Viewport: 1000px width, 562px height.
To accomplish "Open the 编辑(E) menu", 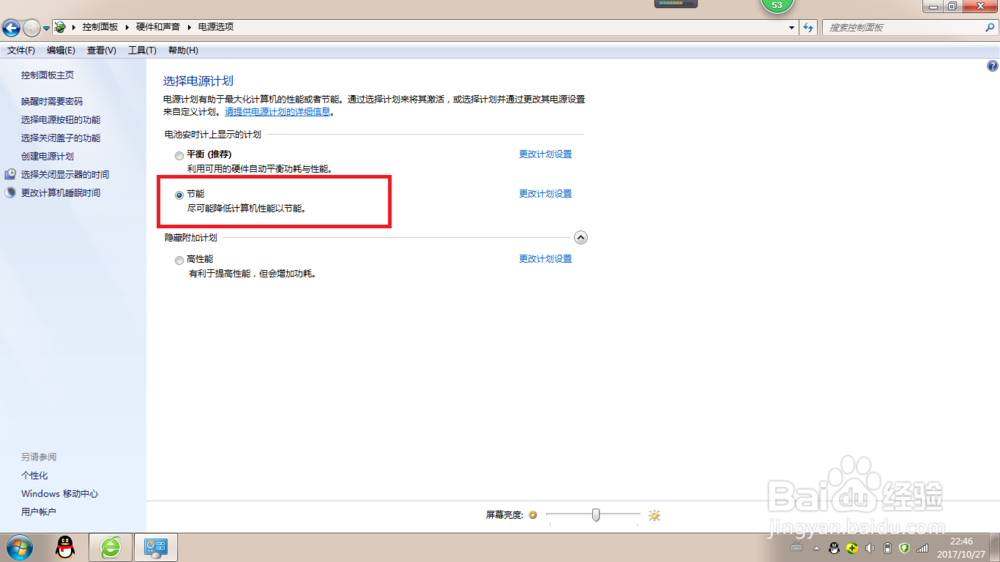I will [61, 50].
